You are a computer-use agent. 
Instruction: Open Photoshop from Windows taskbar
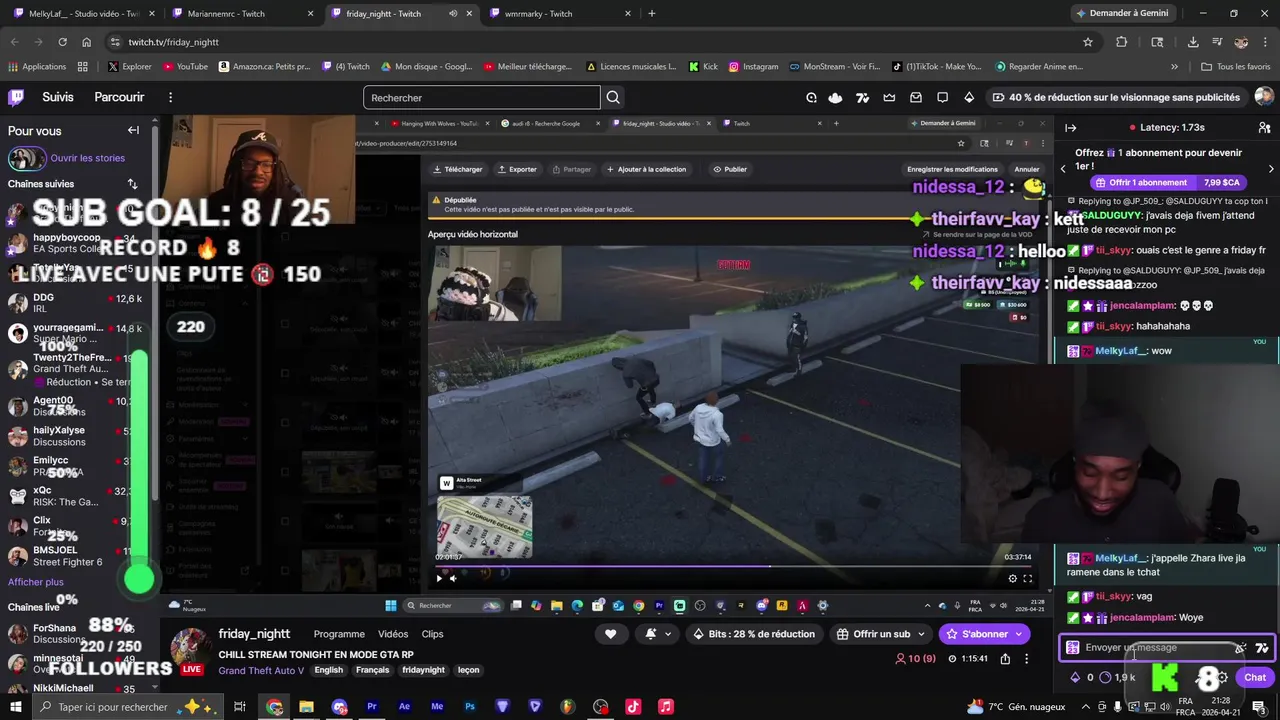click(469, 706)
